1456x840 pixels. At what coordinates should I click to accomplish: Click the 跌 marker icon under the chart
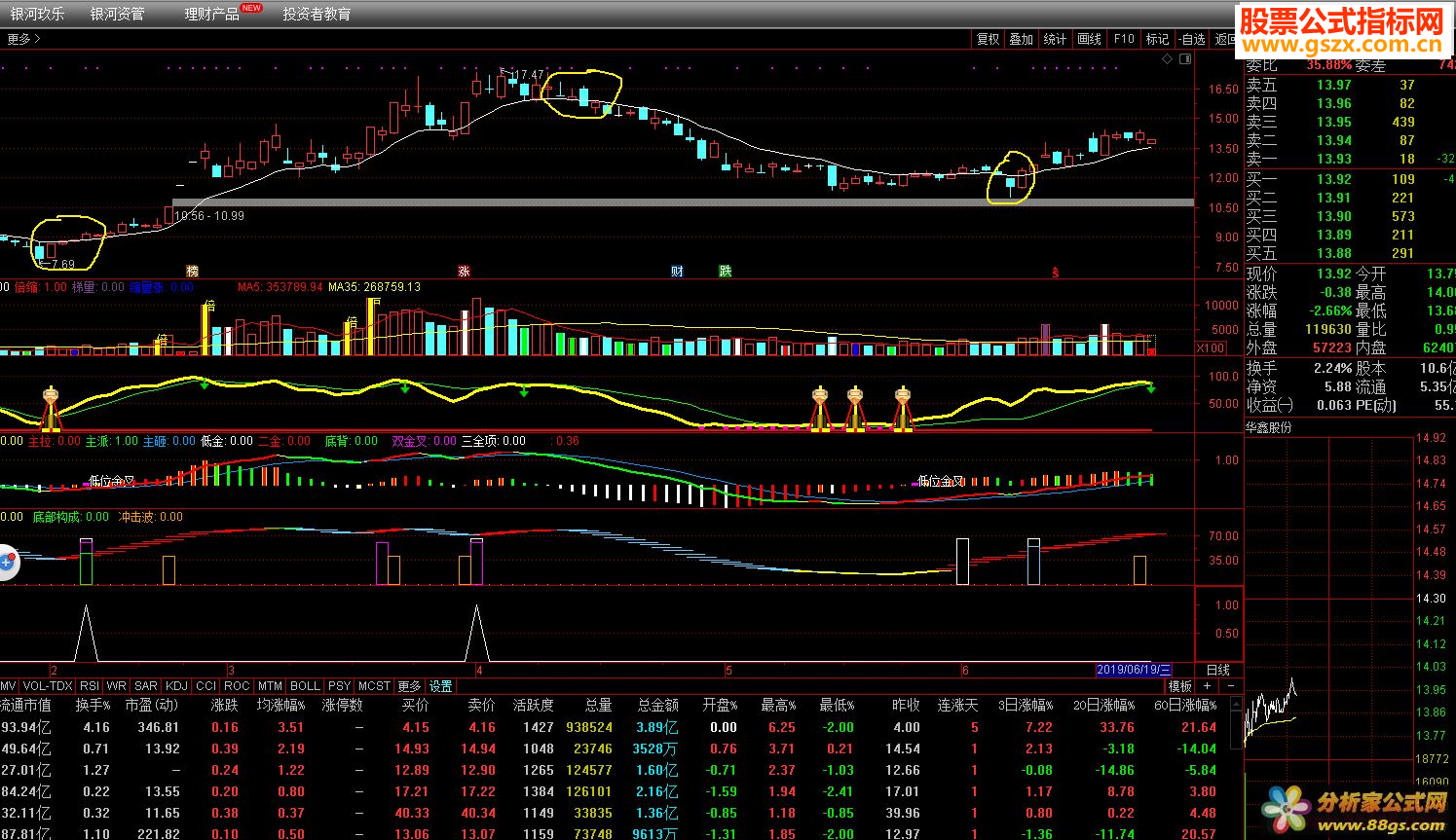[725, 271]
